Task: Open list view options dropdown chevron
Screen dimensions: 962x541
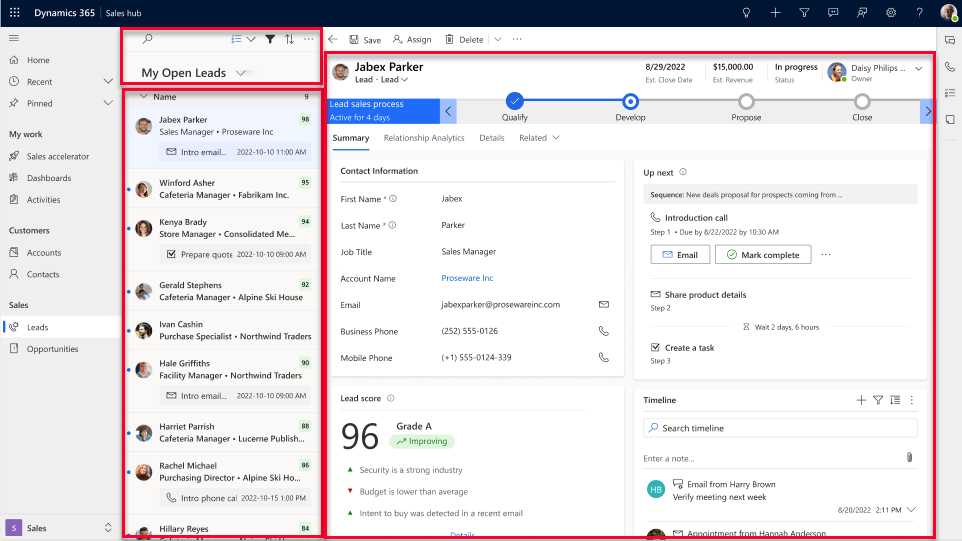Action: click(251, 39)
